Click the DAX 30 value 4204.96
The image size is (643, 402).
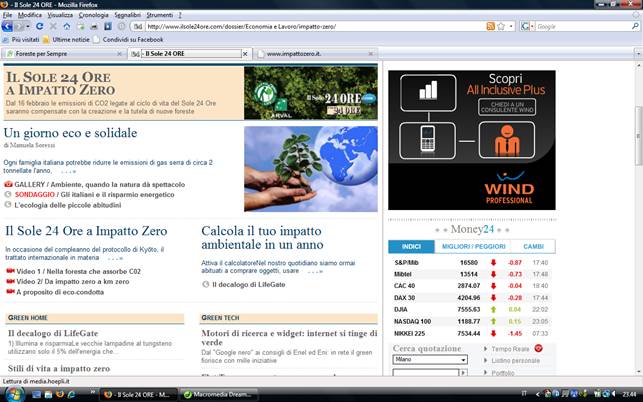469,298
